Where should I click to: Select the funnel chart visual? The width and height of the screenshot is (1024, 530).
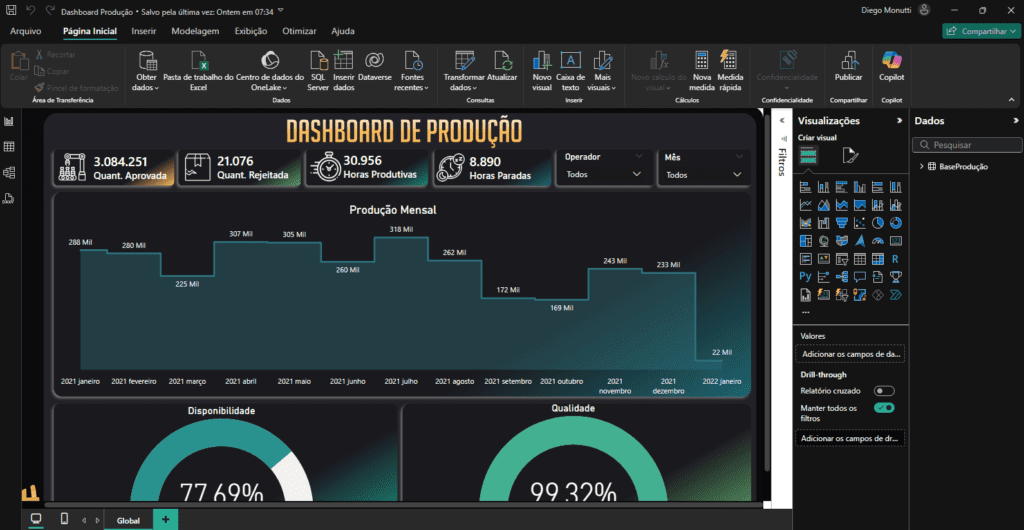[x=842, y=223]
